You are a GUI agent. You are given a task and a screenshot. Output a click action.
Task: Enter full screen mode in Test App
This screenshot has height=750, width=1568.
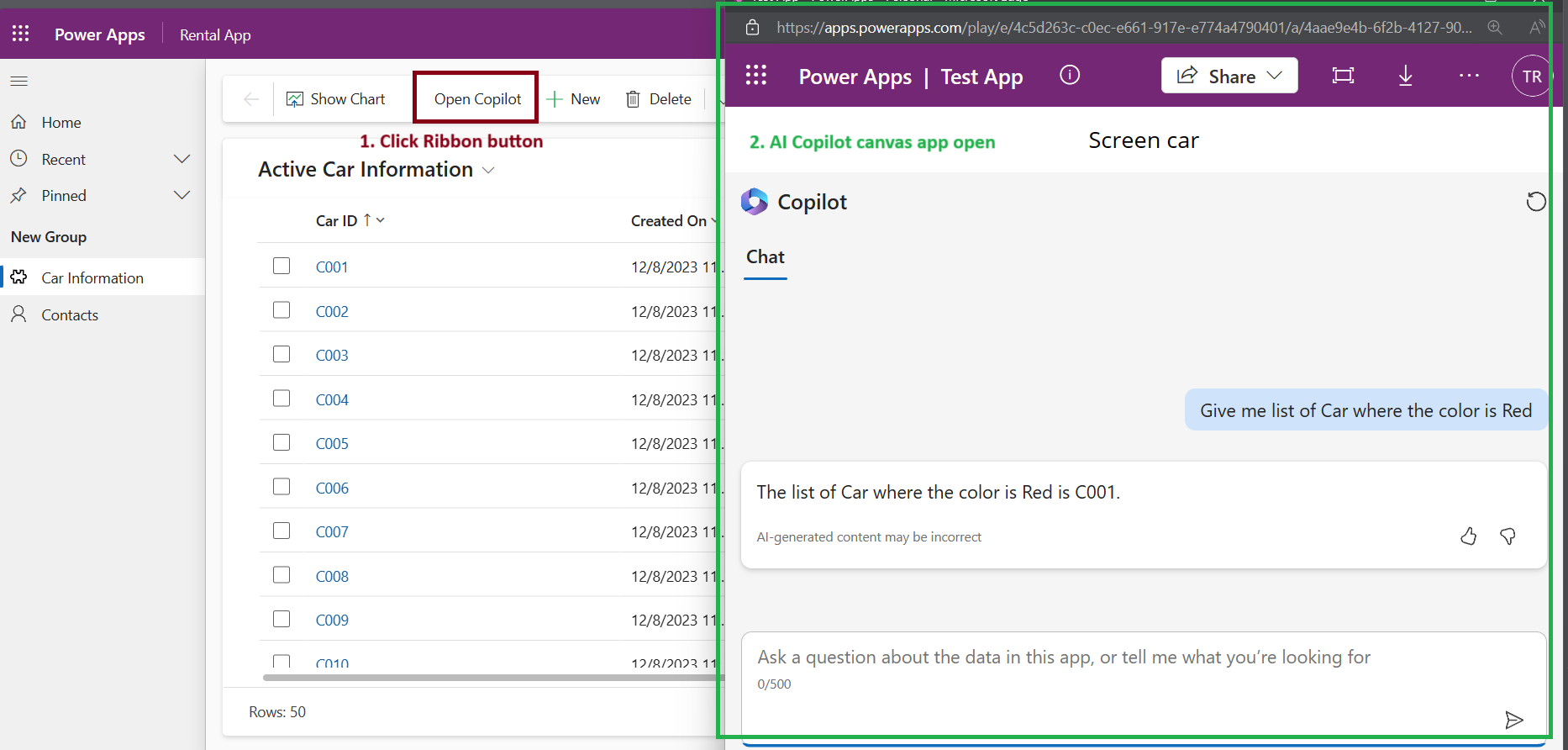click(1343, 76)
